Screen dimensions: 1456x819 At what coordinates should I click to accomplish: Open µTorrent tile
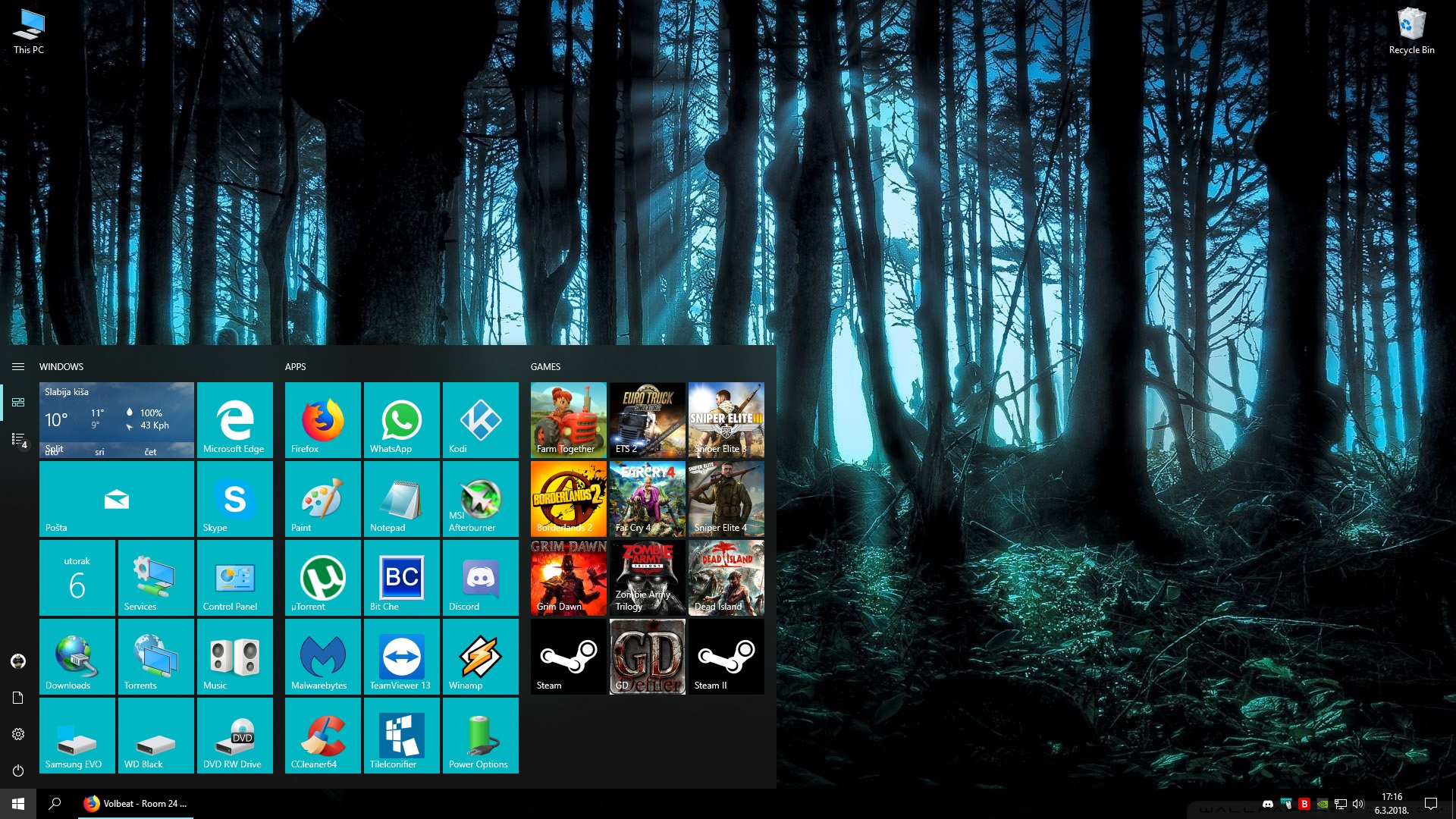(x=322, y=578)
